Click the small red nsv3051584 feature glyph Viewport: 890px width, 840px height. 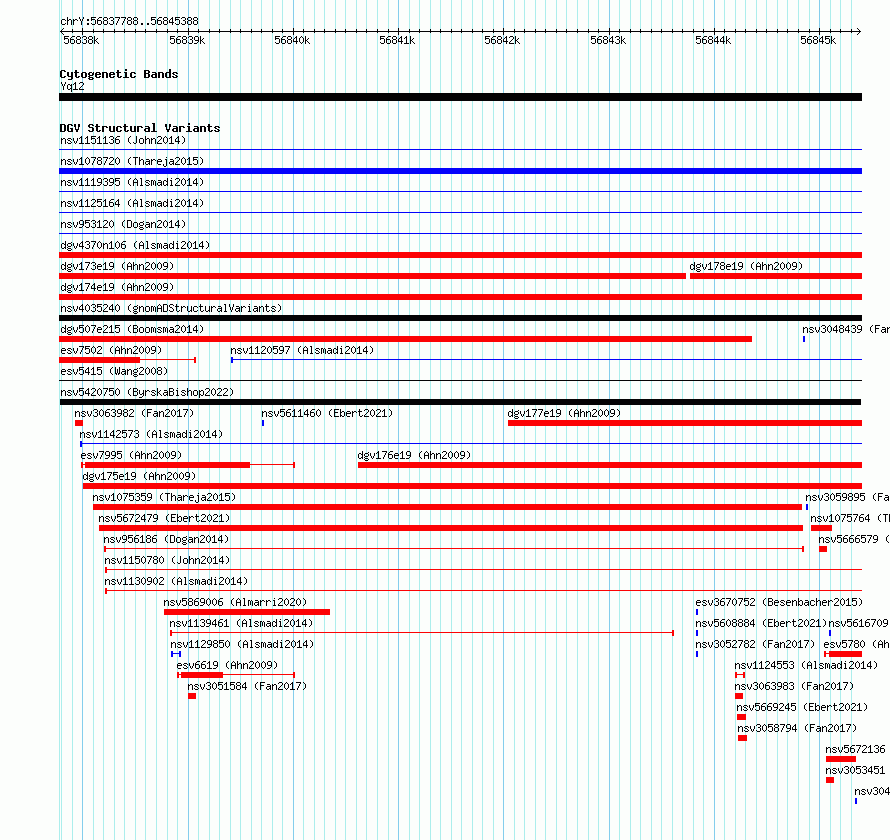[x=192, y=696]
